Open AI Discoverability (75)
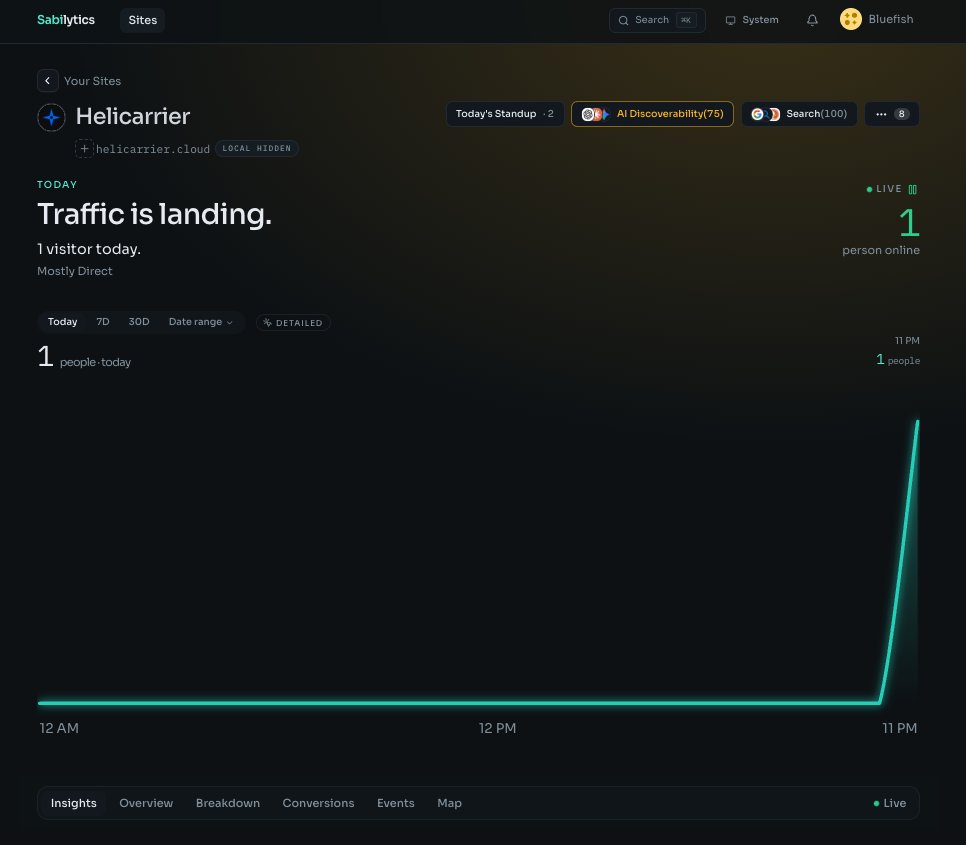This screenshot has height=845, width=966. tap(652, 114)
